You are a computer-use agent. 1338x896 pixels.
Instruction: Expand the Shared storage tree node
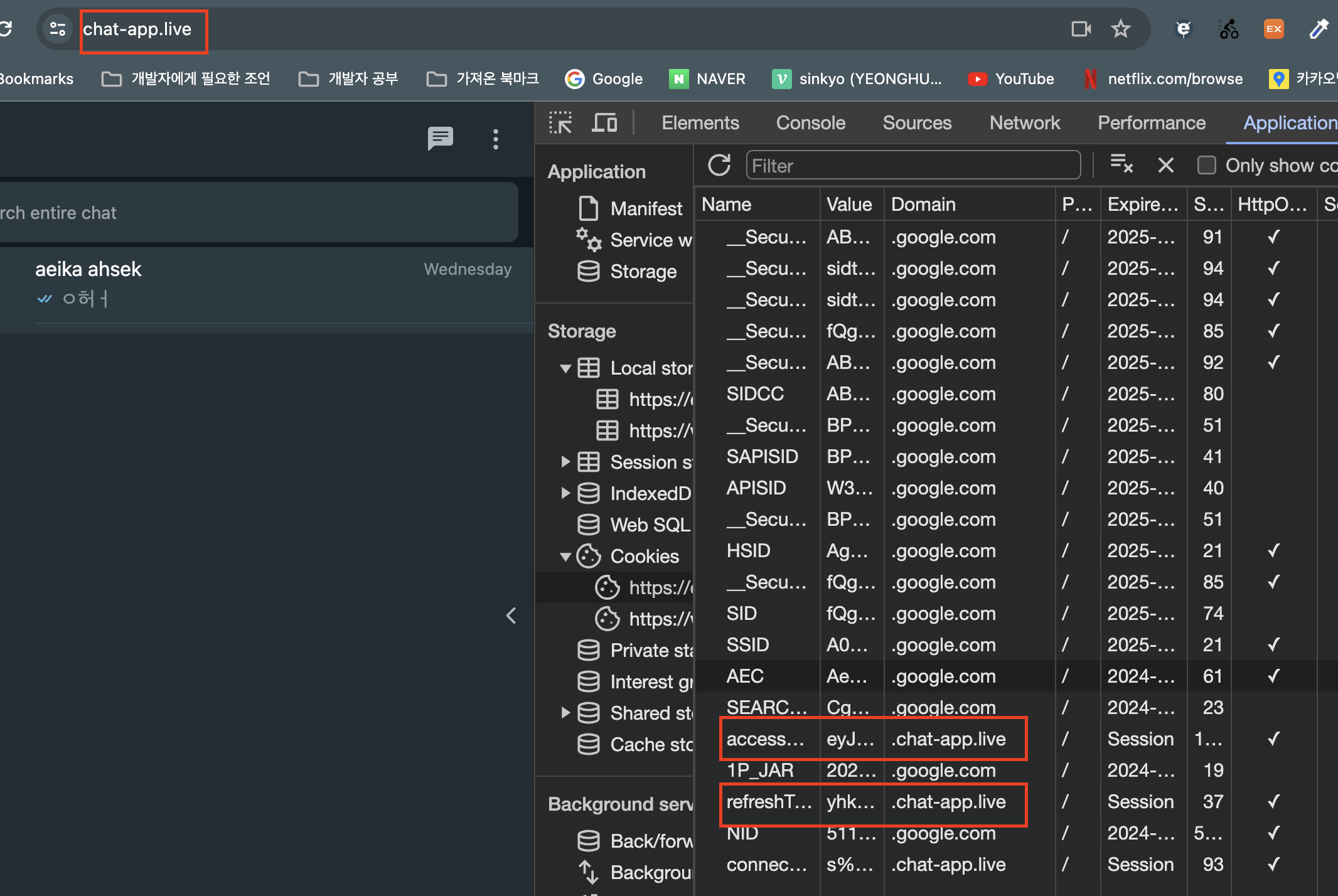565,713
